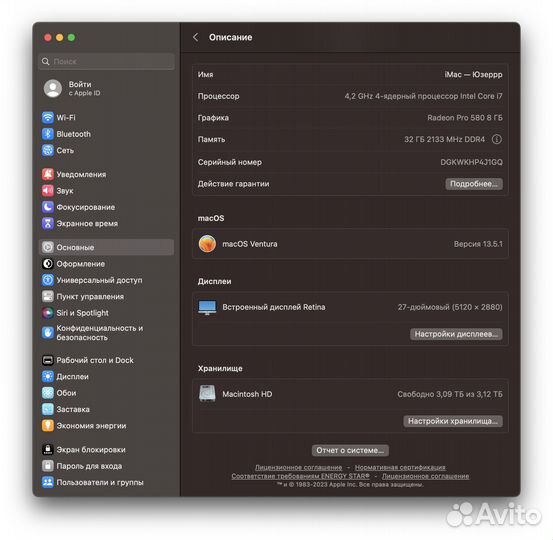The width and height of the screenshot is (553, 540).
Task: Click the Описание page title
Action: (x=230, y=37)
